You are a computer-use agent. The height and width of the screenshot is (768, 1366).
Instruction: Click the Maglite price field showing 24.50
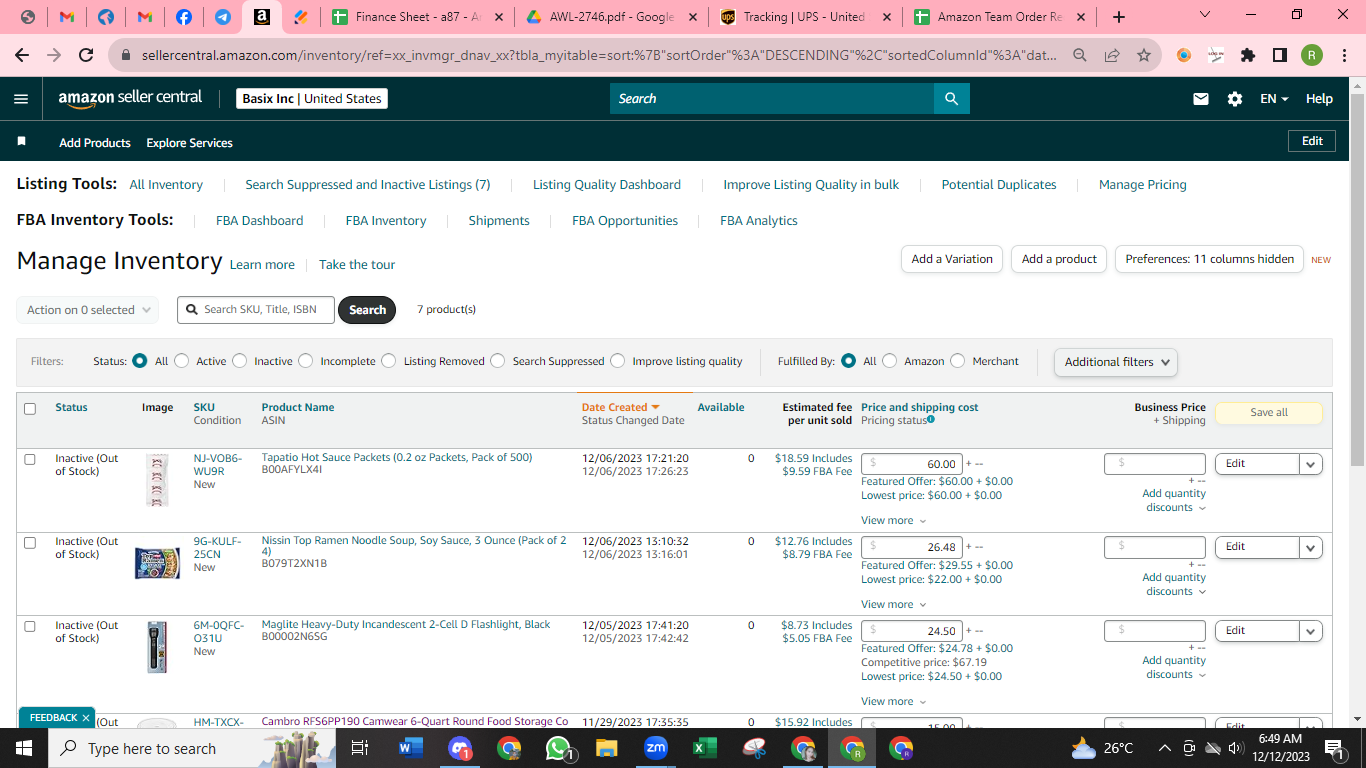tap(912, 631)
